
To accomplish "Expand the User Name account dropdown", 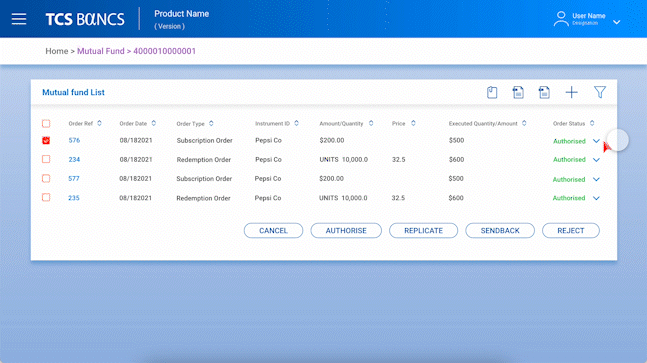I will pyautogui.click(x=616, y=22).
